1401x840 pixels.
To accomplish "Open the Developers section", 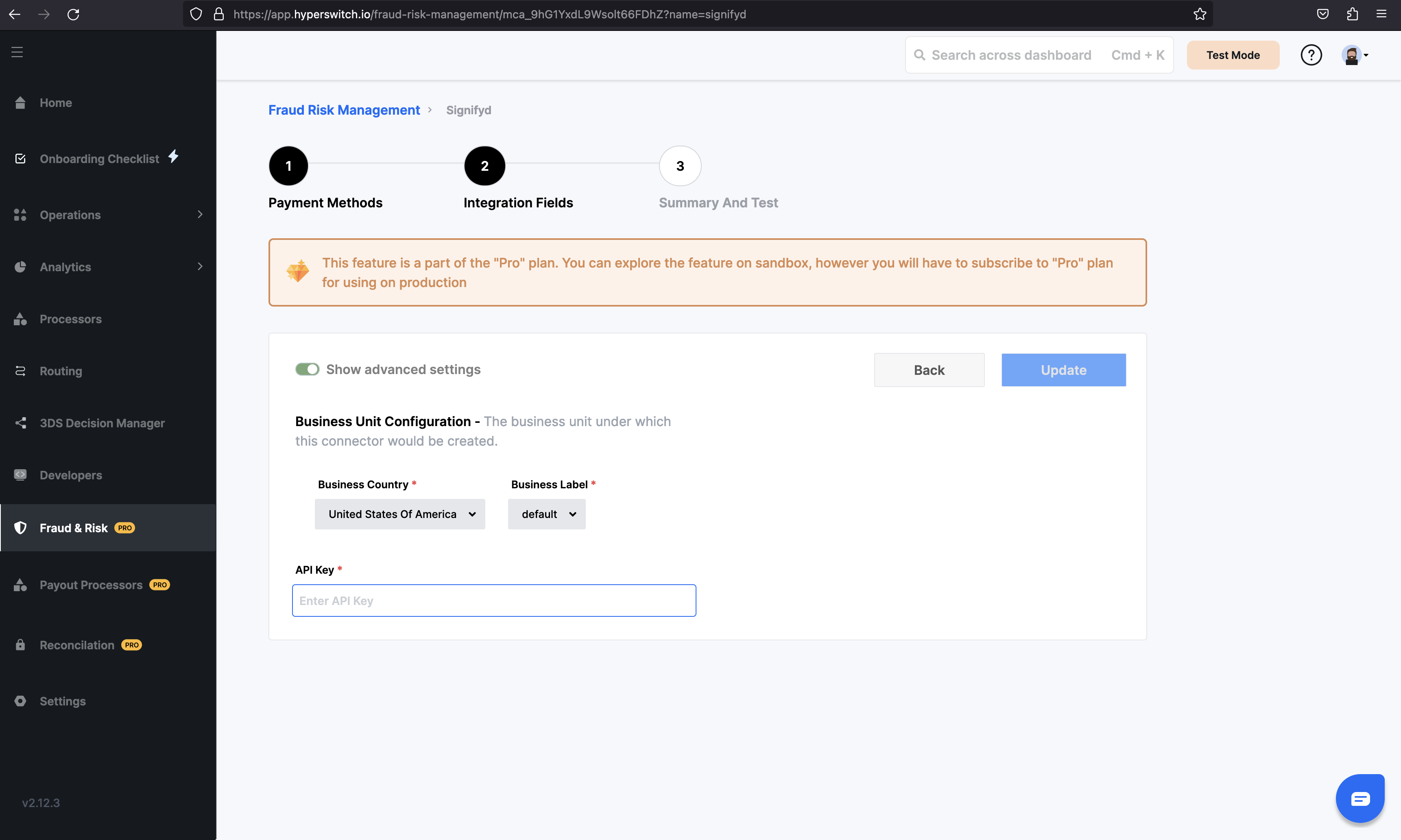I will click(x=71, y=475).
